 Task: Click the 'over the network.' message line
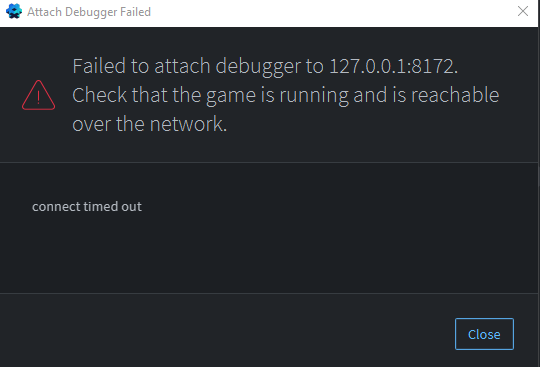(x=150, y=124)
